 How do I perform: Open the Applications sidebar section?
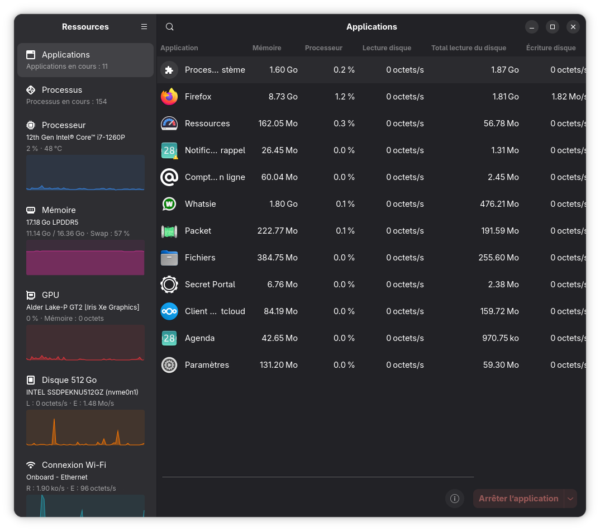pos(85,60)
